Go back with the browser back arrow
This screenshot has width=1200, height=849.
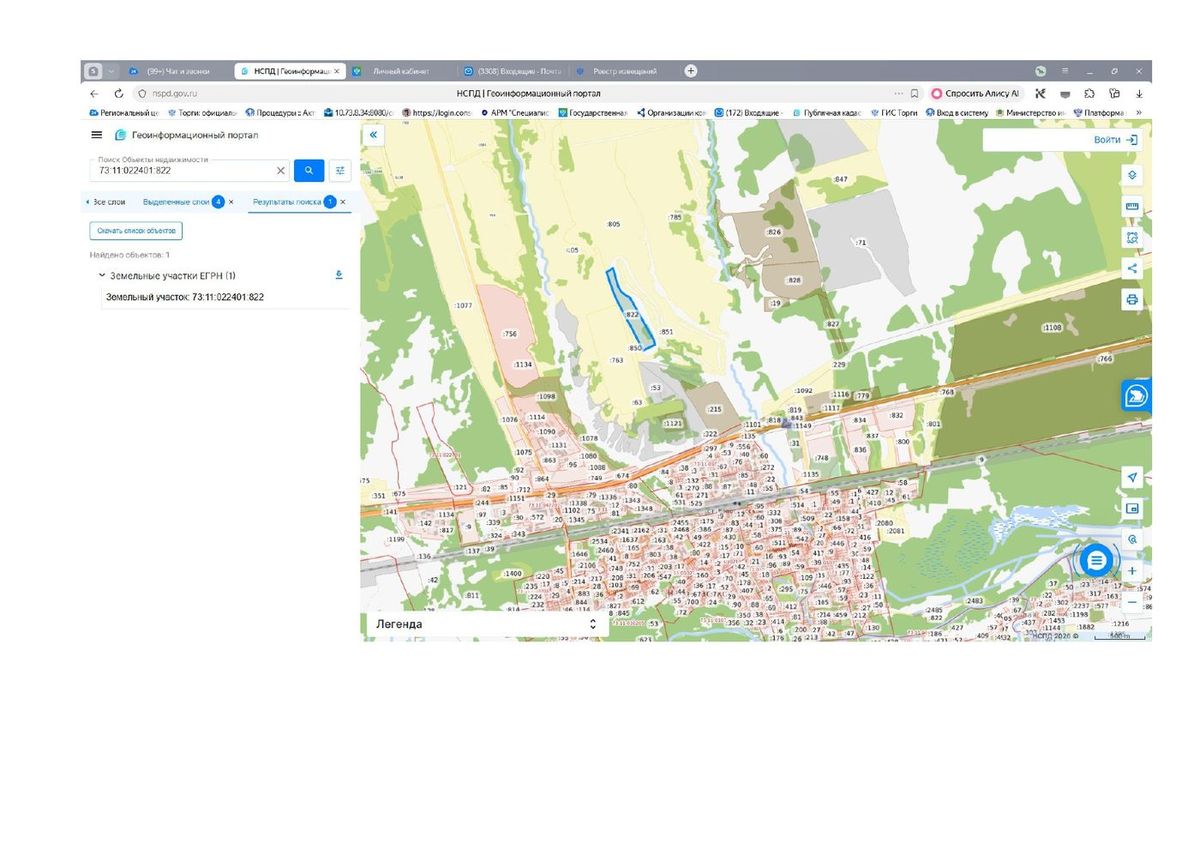(x=94, y=93)
